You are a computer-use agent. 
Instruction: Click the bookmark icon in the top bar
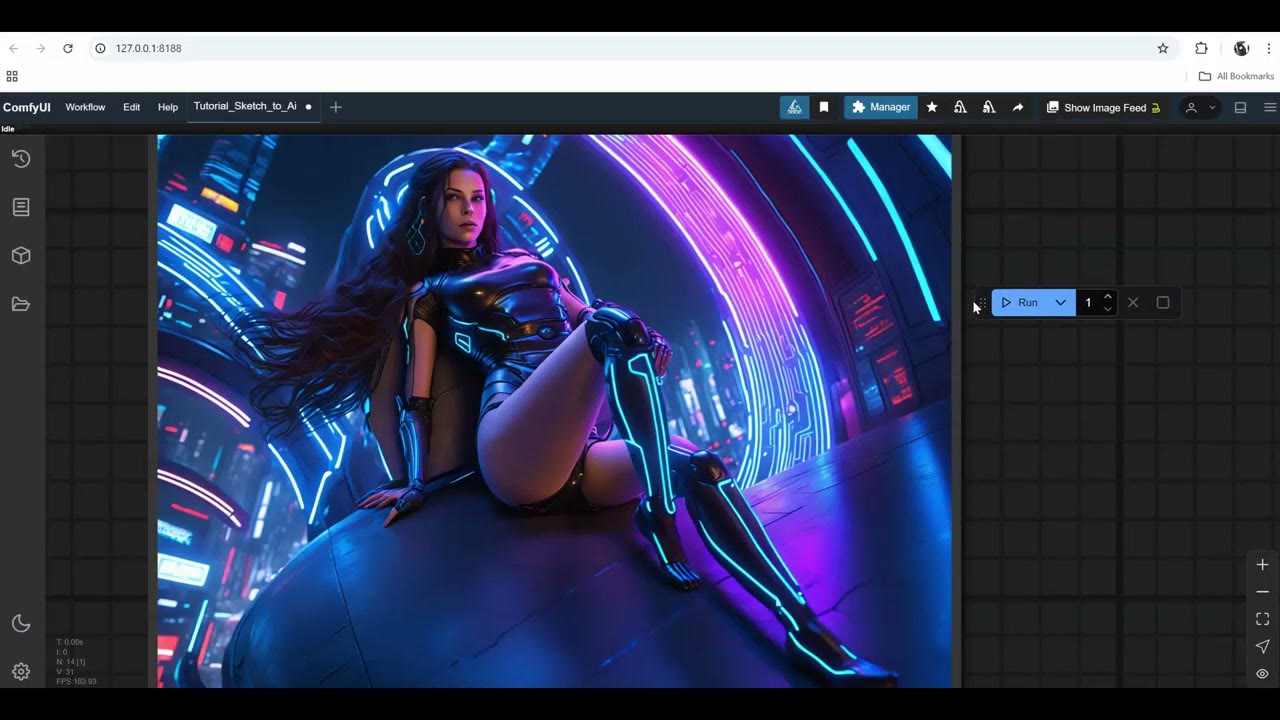pos(824,107)
